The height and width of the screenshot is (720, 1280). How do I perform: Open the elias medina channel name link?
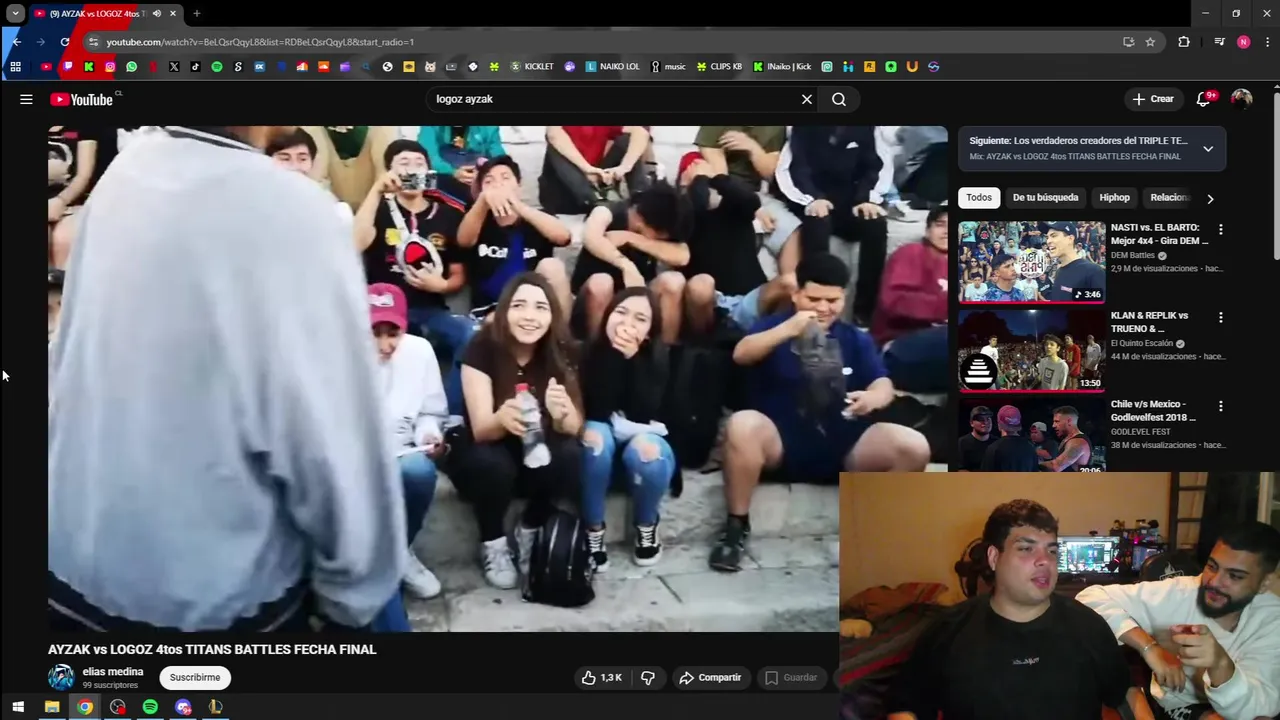[113, 672]
